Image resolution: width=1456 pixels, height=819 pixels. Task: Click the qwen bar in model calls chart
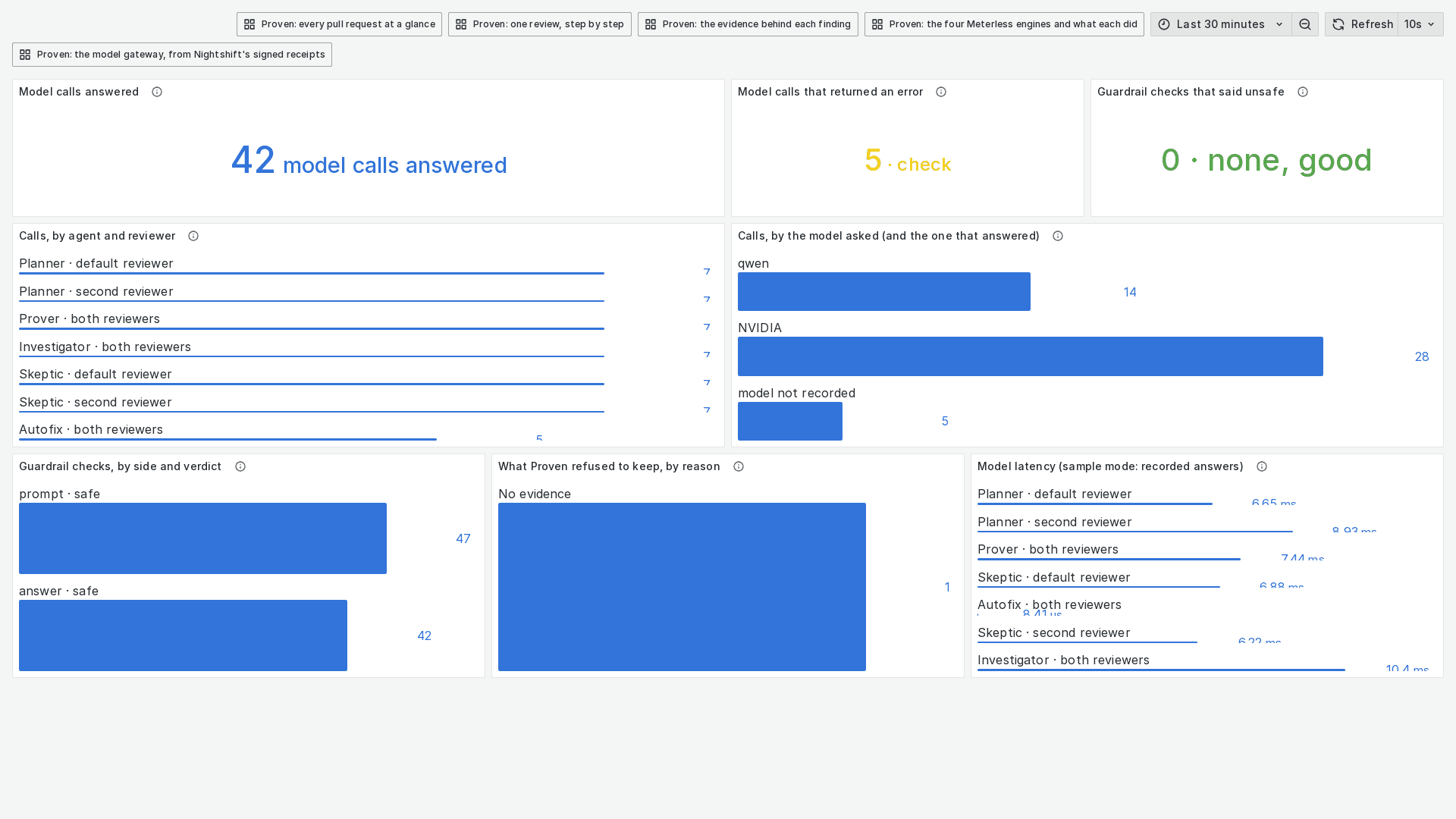[x=884, y=292]
